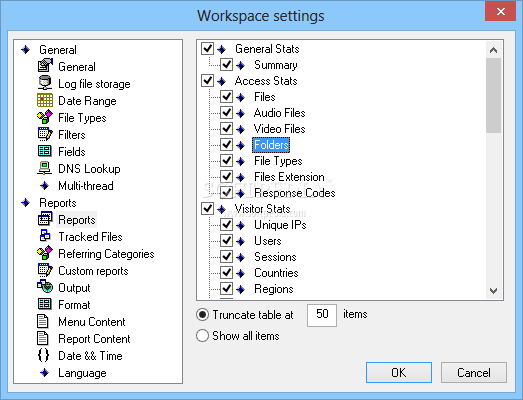Click the star icon beside General Stats
This screenshot has height=400, width=523.
tap(221, 49)
